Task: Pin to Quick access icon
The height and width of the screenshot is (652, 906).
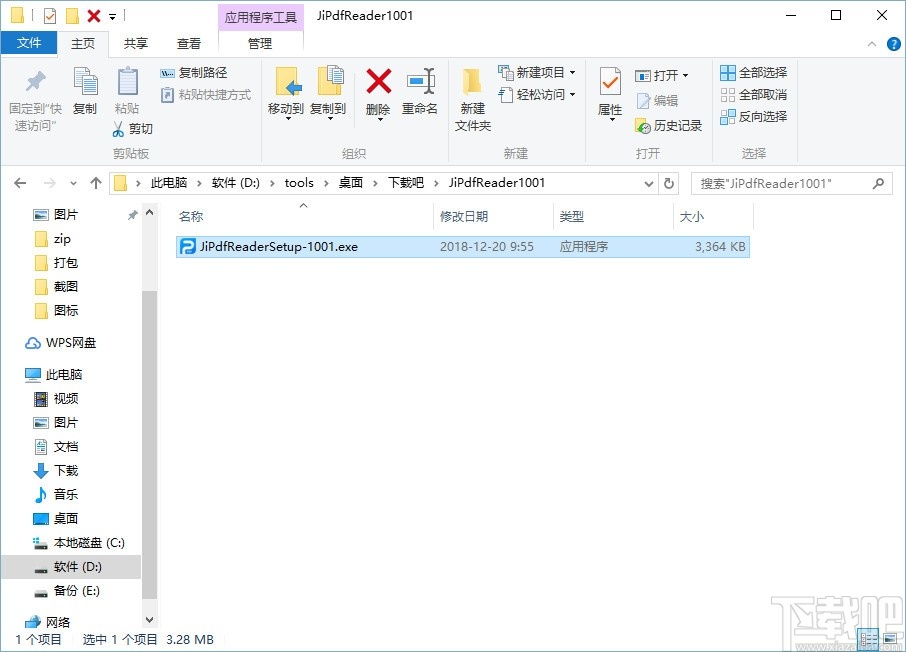Action: [35, 82]
